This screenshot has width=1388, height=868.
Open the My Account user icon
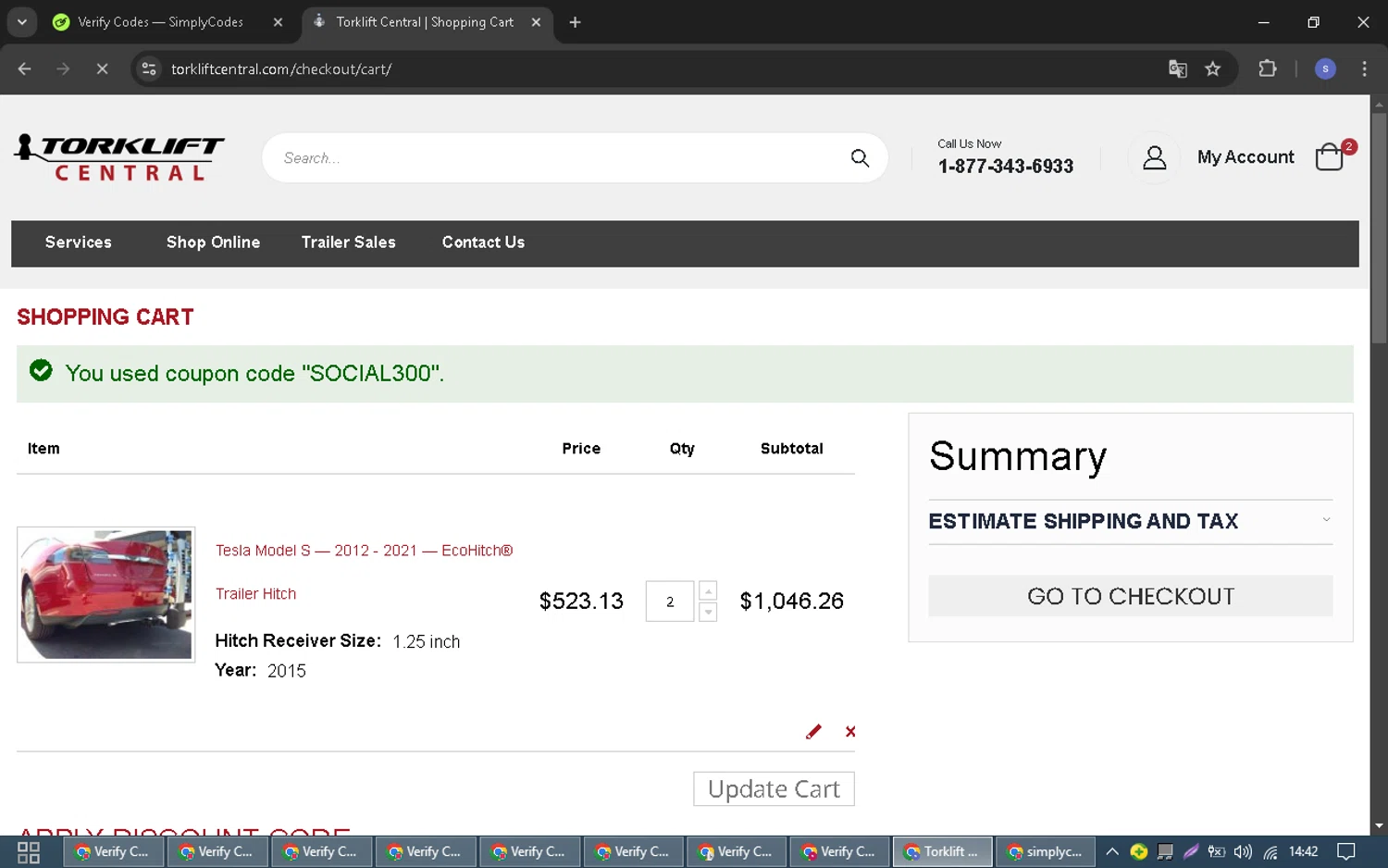(x=1154, y=157)
